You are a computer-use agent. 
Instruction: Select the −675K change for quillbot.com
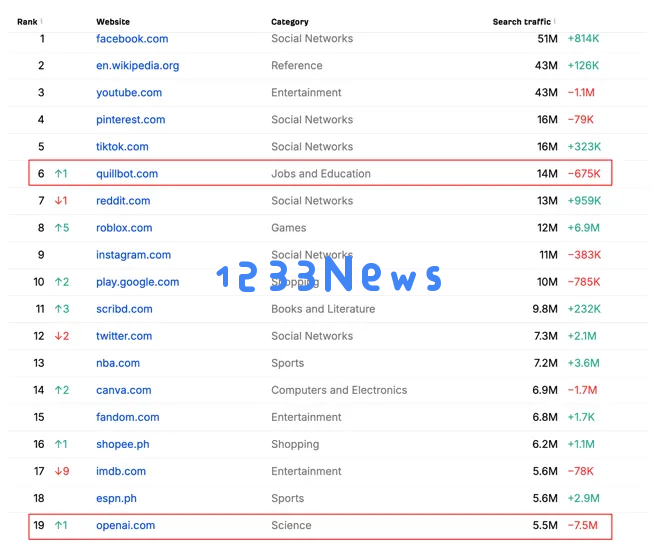[584, 174]
